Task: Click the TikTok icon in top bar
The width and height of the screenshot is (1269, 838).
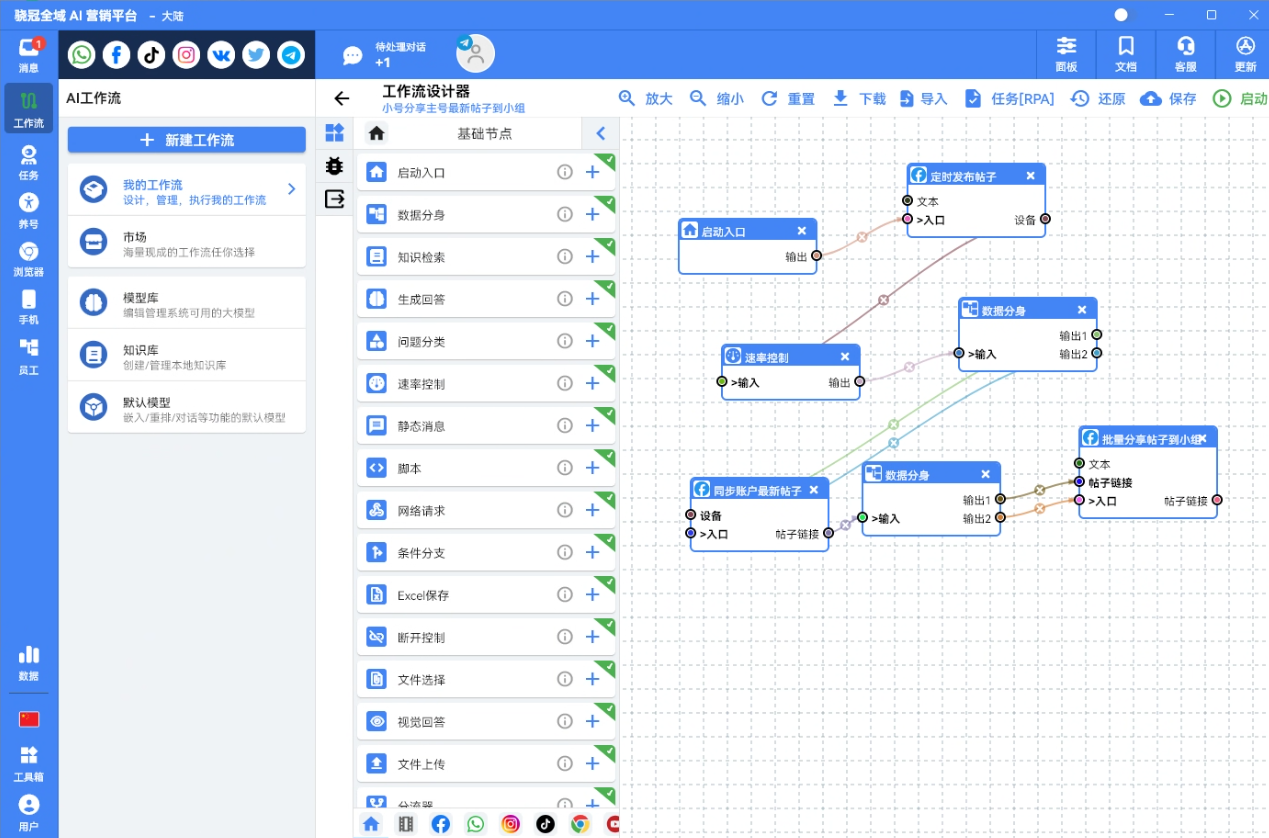Action: tap(151, 55)
